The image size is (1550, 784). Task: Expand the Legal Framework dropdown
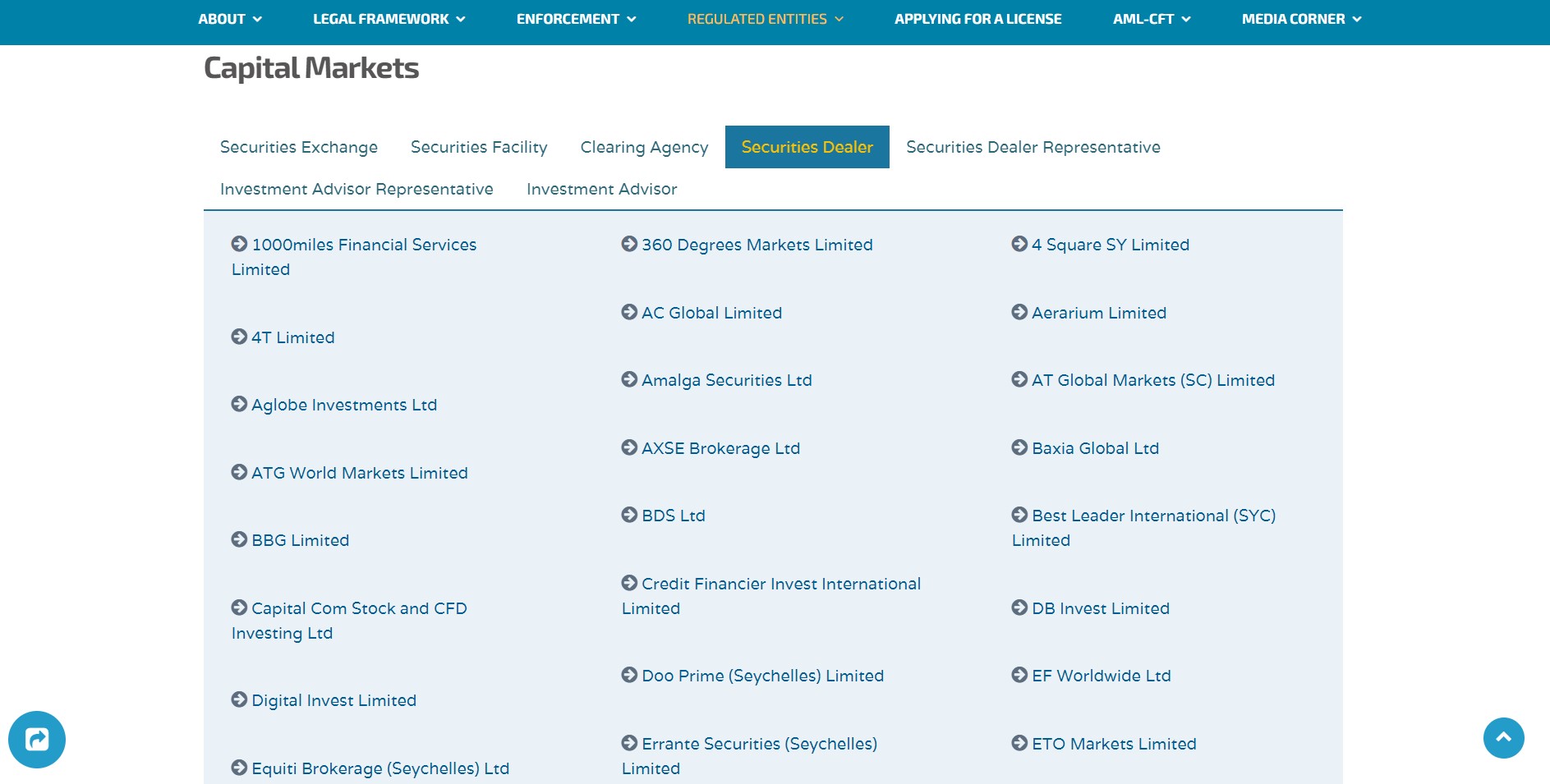click(389, 19)
